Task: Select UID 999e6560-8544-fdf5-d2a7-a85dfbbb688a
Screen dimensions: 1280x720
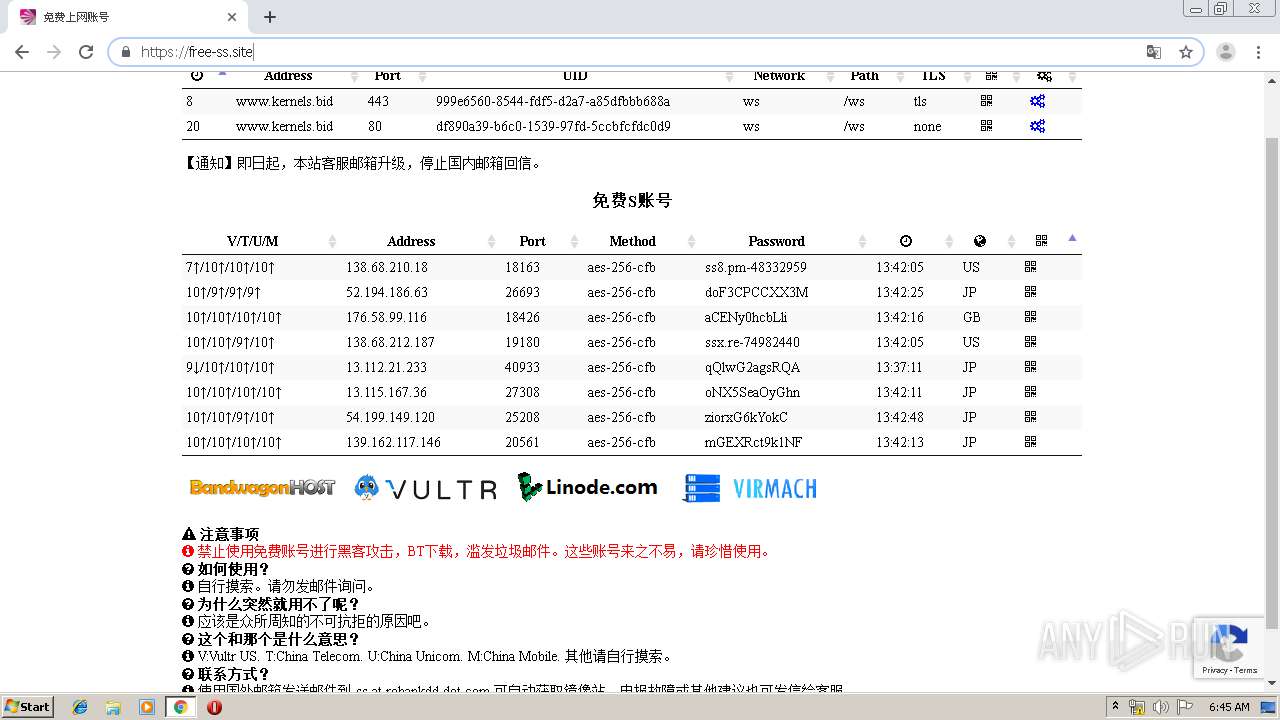Action: coord(553,101)
